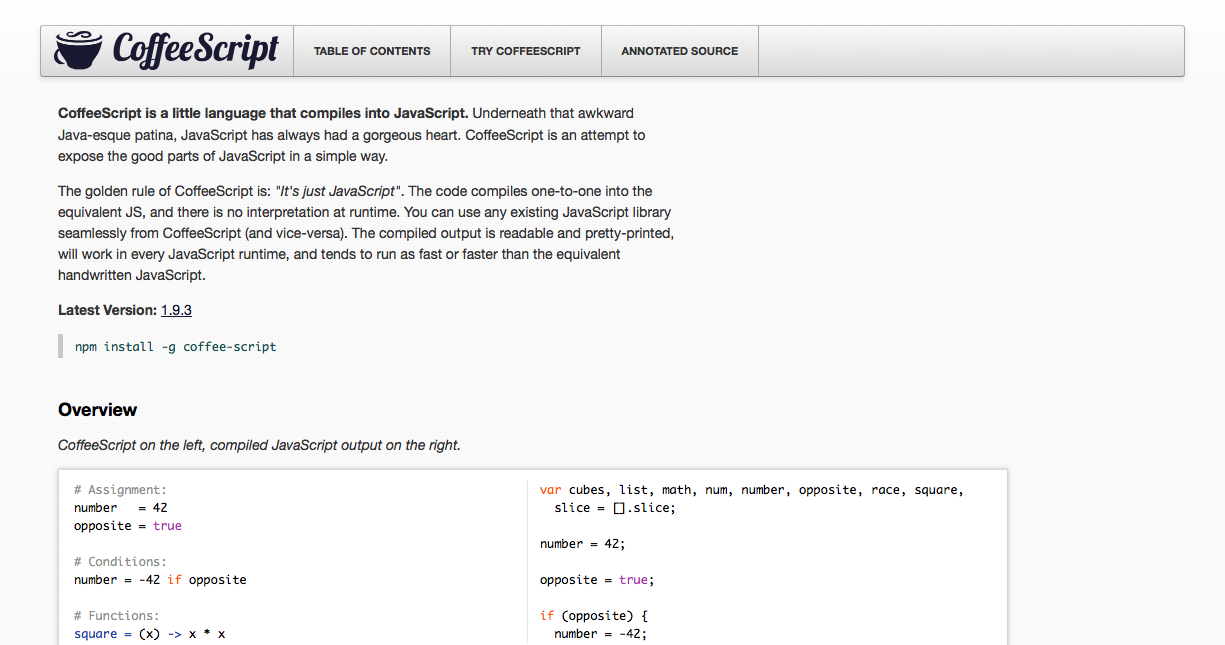Click the "number = -42 if opposite" line
The image size is (1225, 645).
pos(160,580)
